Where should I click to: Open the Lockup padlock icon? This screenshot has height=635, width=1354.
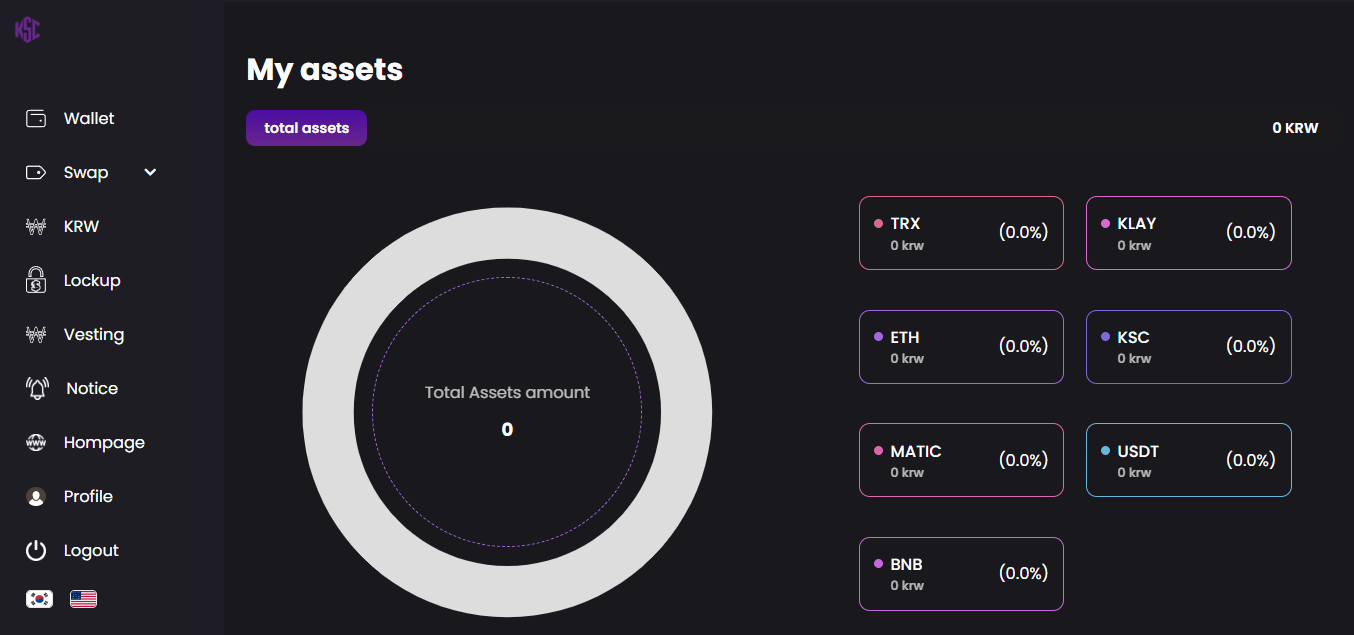(x=36, y=280)
